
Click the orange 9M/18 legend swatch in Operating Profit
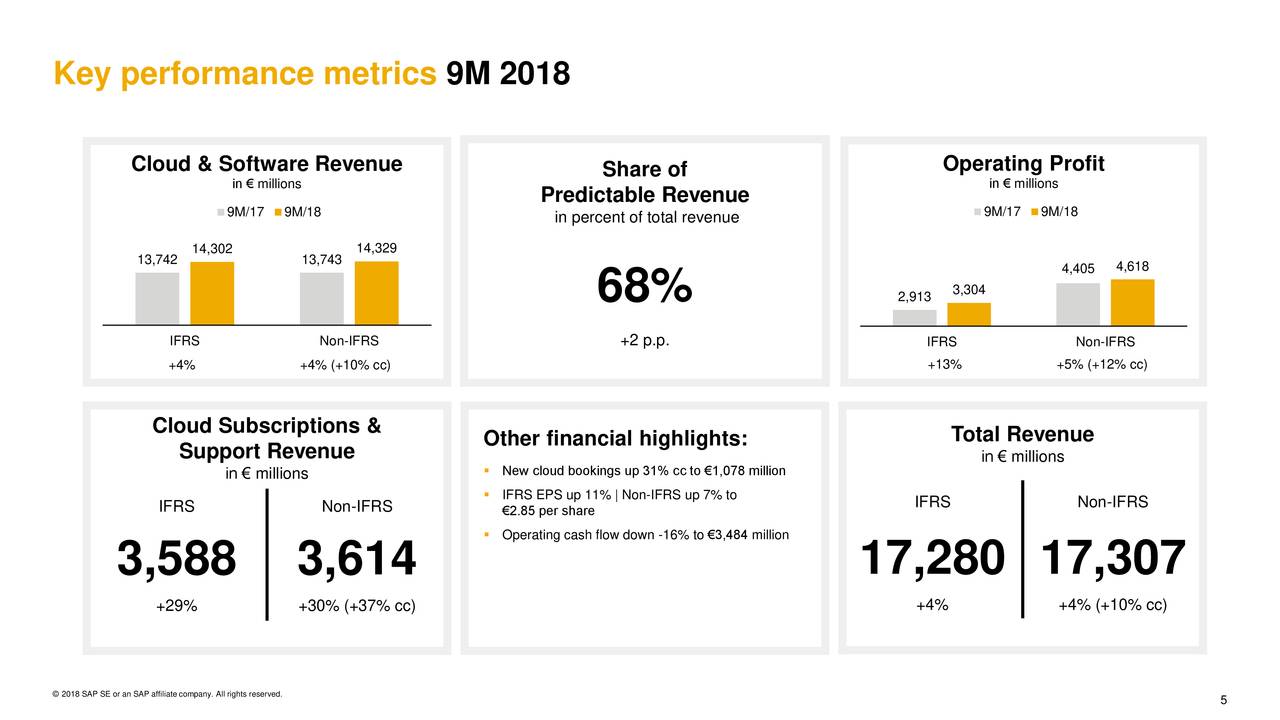1034,212
